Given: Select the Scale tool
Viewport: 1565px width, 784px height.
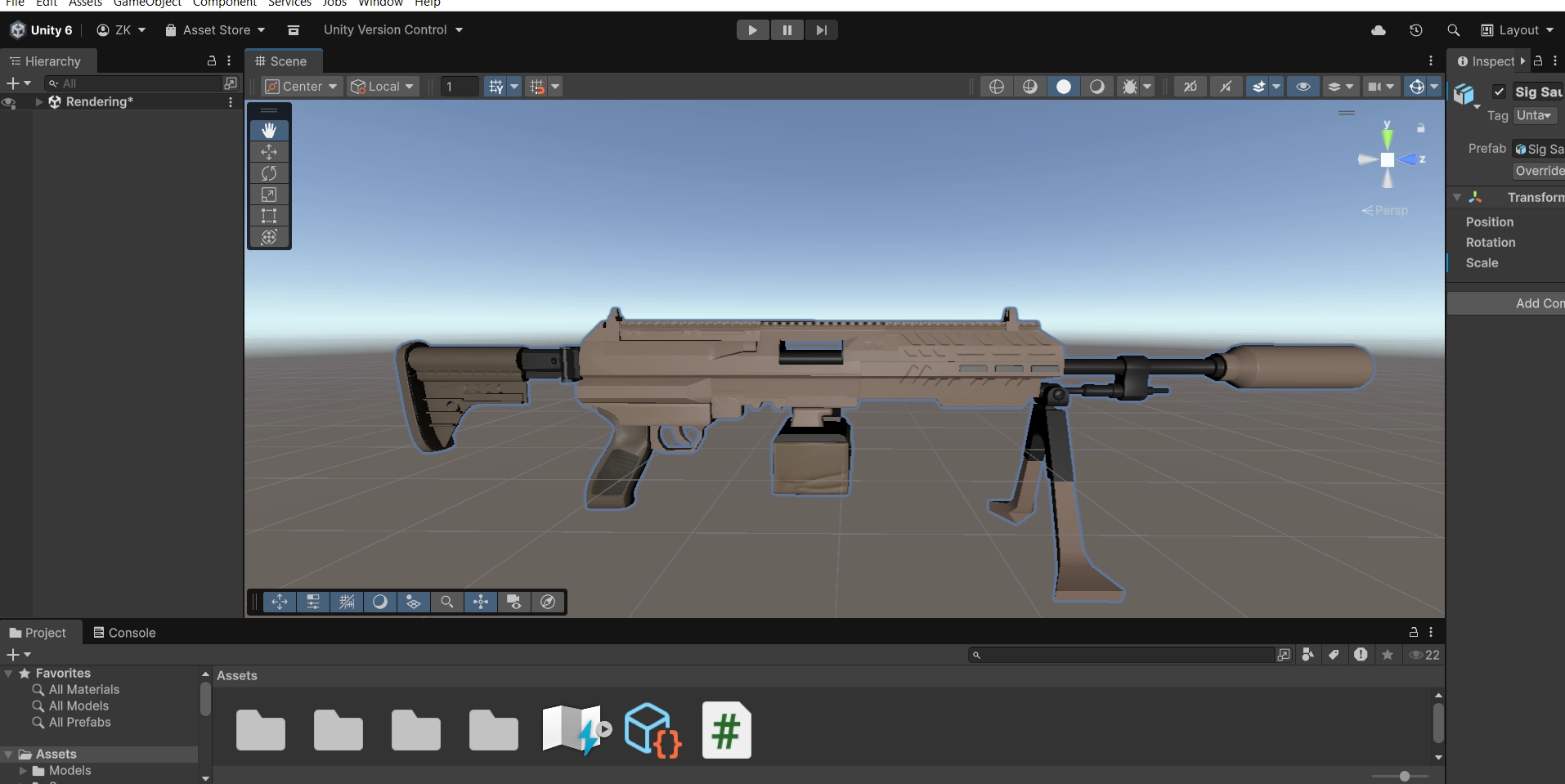Looking at the screenshot, I should (269, 195).
